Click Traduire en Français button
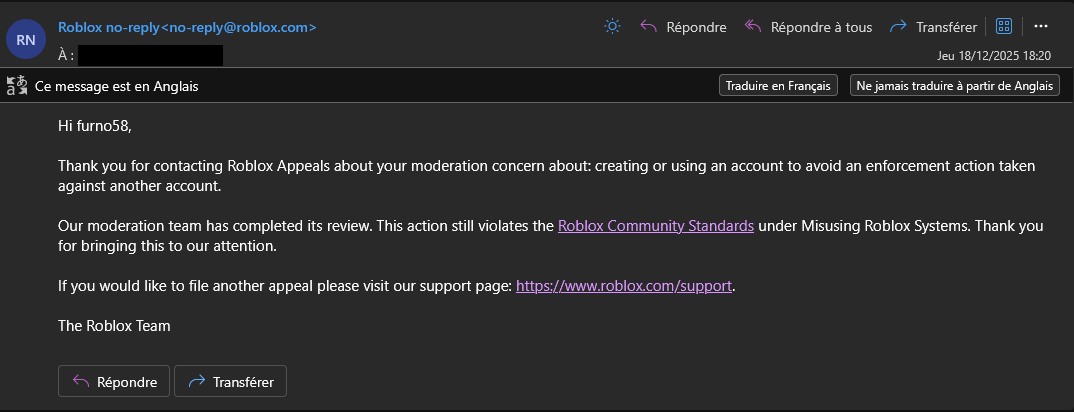Viewport: 1074px width, 412px height. coord(778,86)
